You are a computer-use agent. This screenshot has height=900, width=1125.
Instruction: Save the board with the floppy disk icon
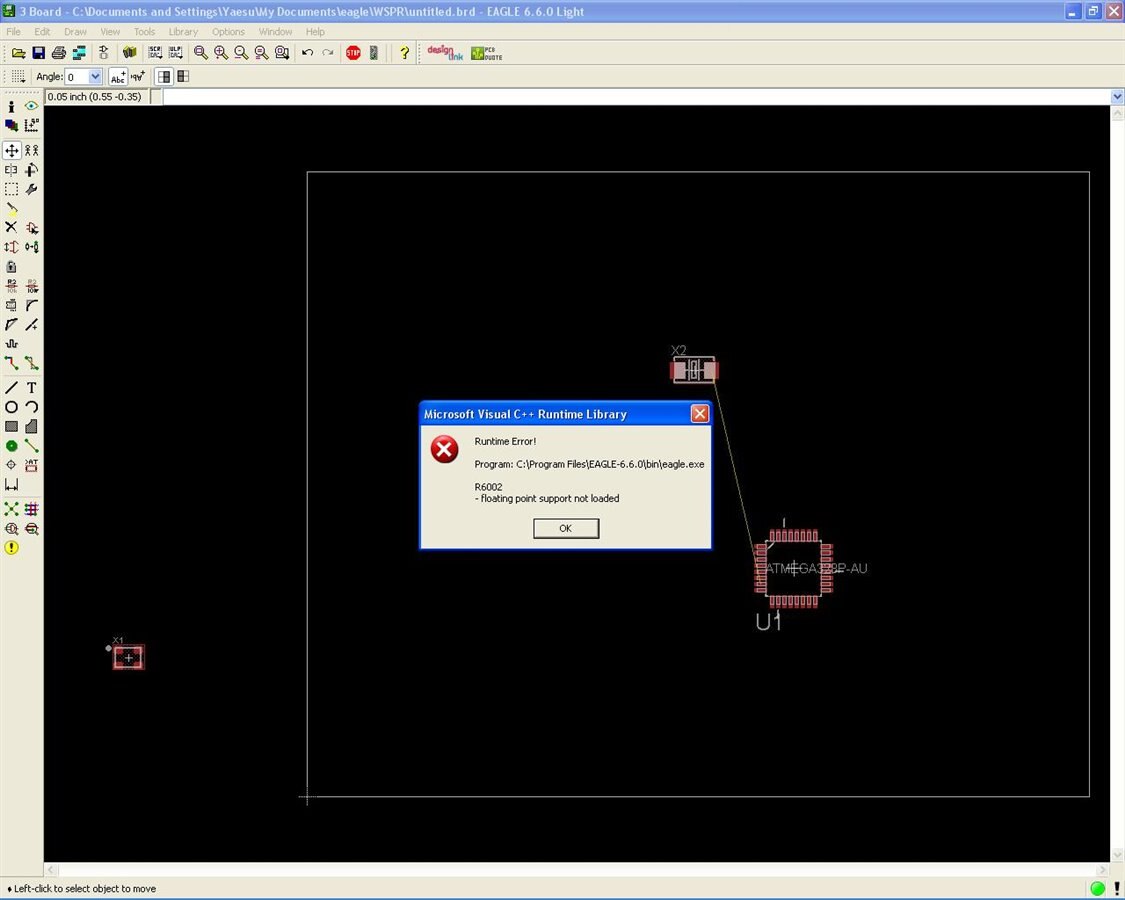pos(39,53)
